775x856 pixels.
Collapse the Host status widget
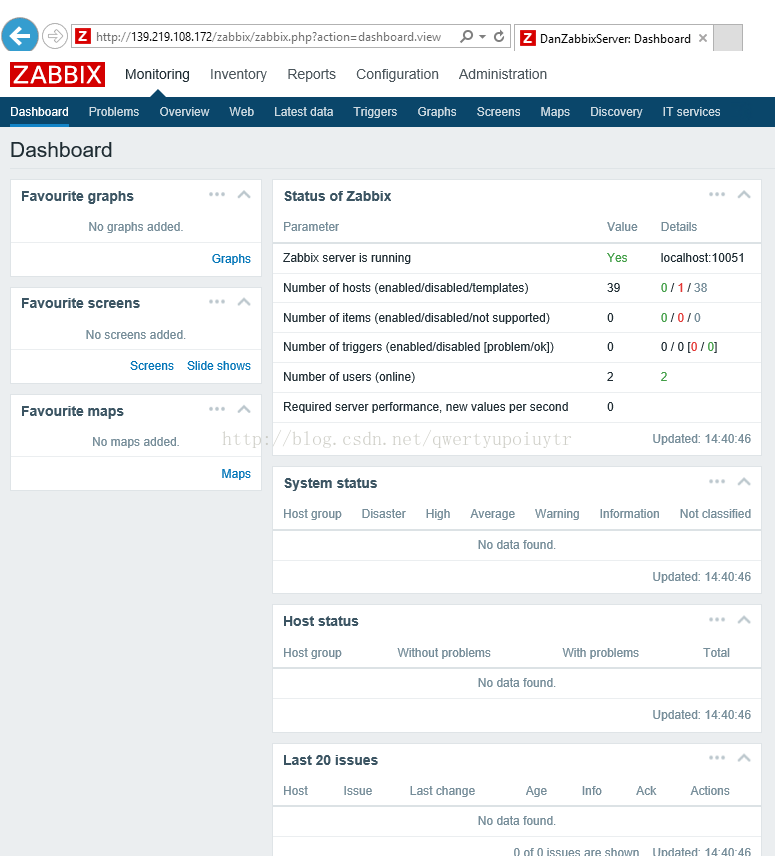744,620
